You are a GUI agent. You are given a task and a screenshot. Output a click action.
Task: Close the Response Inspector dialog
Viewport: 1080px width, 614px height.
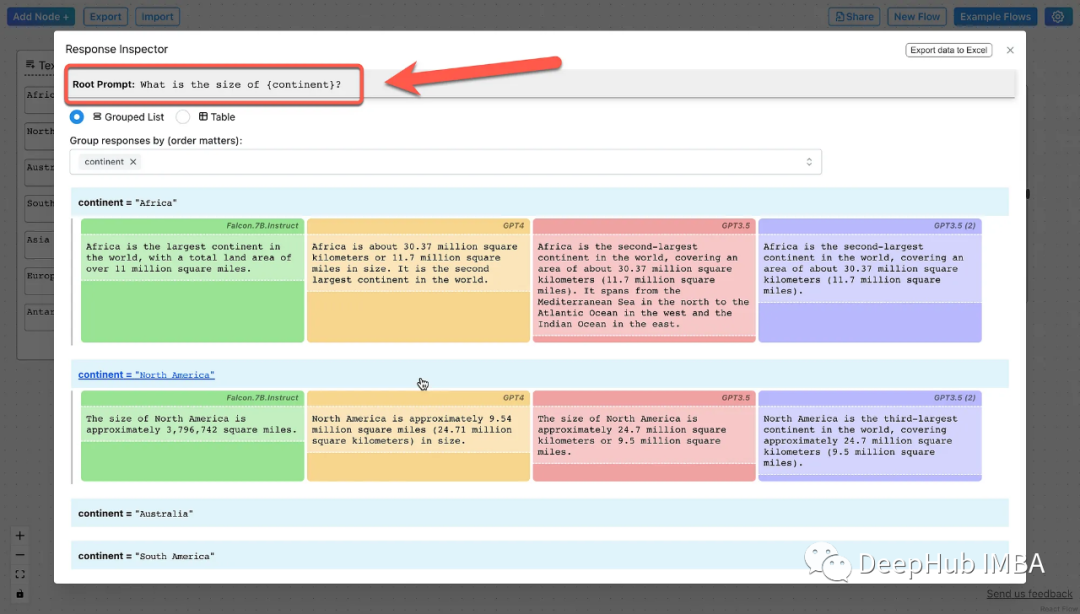click(x=1010, y=50)
